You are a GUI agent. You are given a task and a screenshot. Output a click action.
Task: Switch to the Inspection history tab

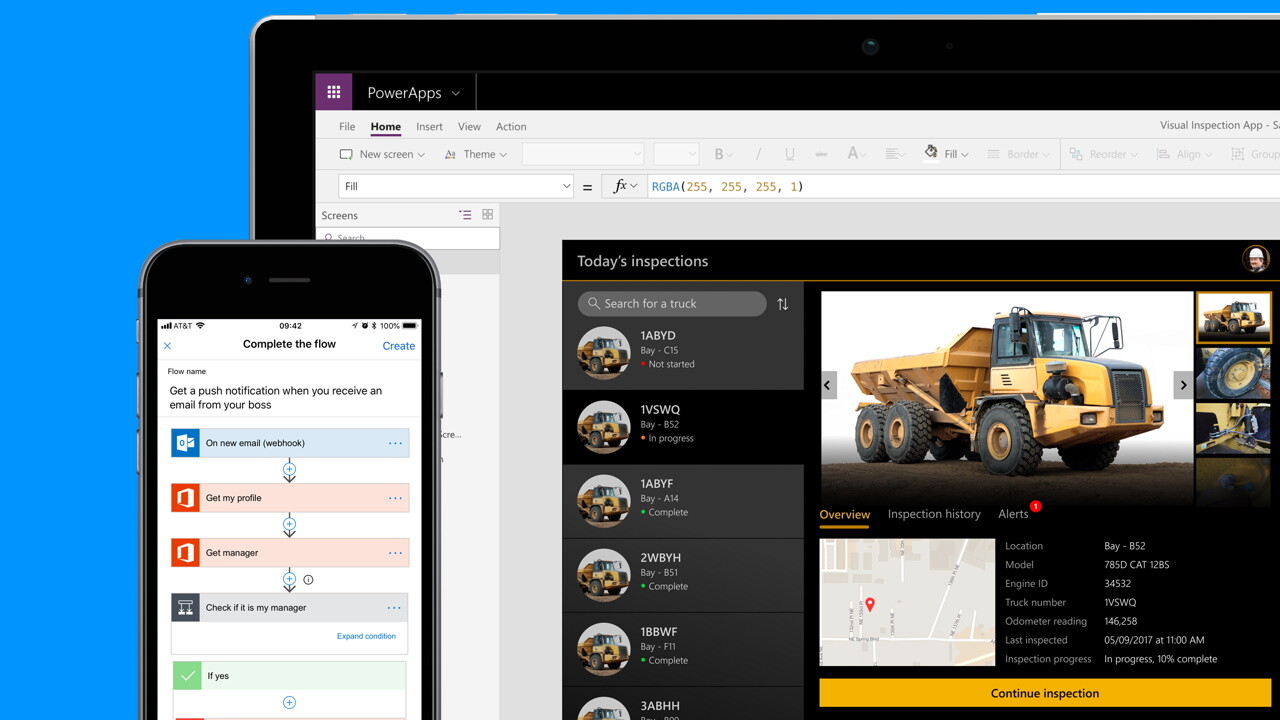coord(934,514)
